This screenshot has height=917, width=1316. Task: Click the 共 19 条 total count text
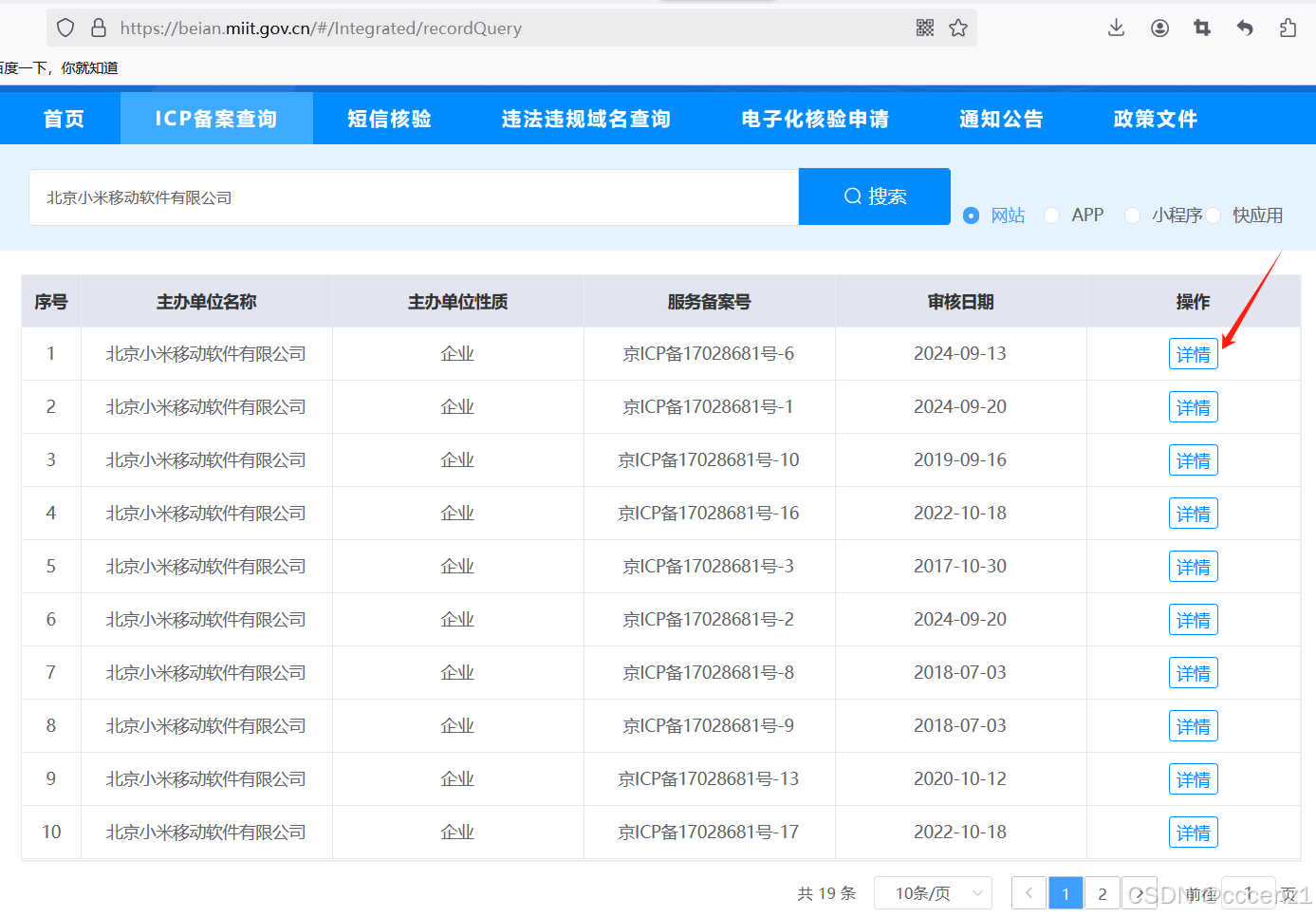click(826, 893)
